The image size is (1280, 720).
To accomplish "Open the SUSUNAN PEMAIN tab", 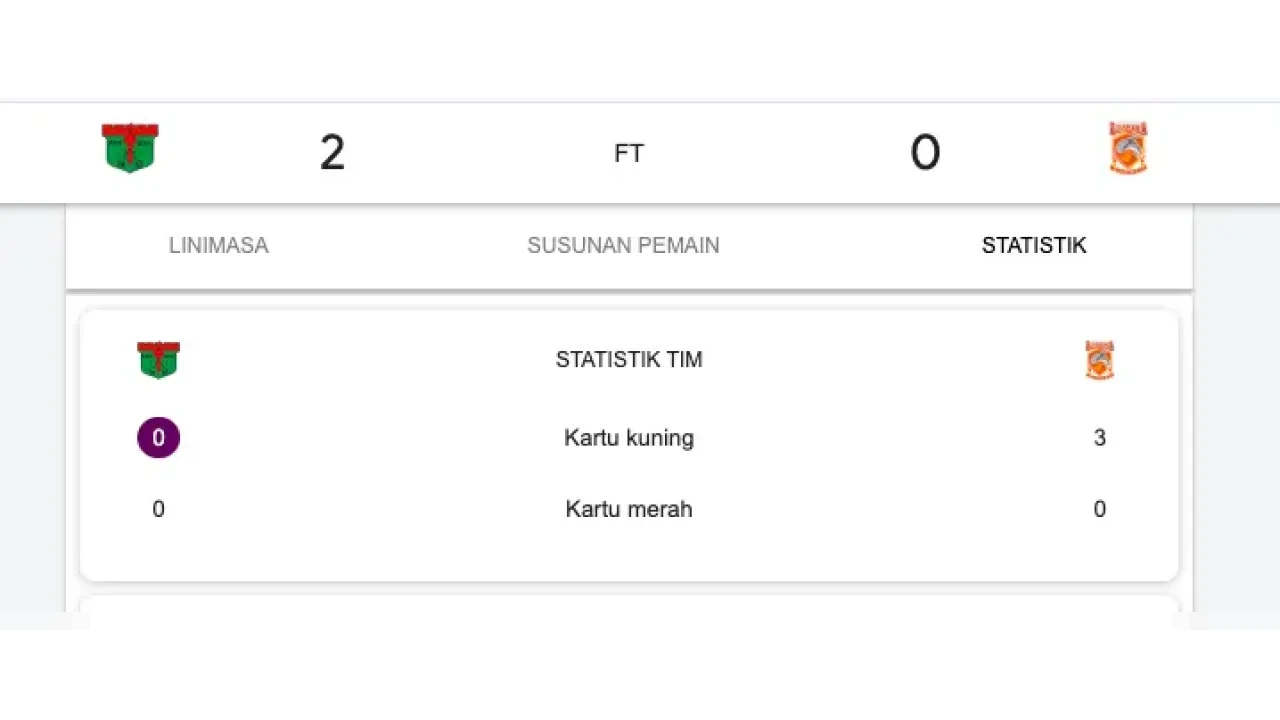I will 623,245.
